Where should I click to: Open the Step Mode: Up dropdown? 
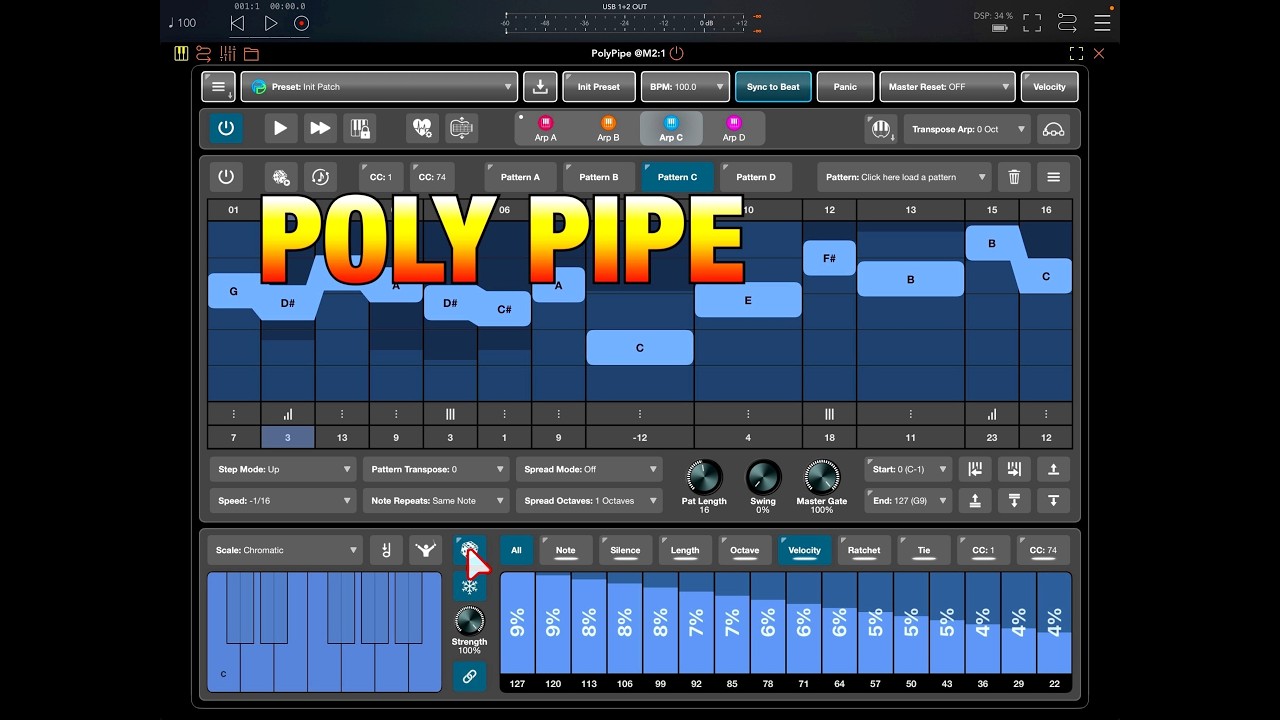pos(283,469)
